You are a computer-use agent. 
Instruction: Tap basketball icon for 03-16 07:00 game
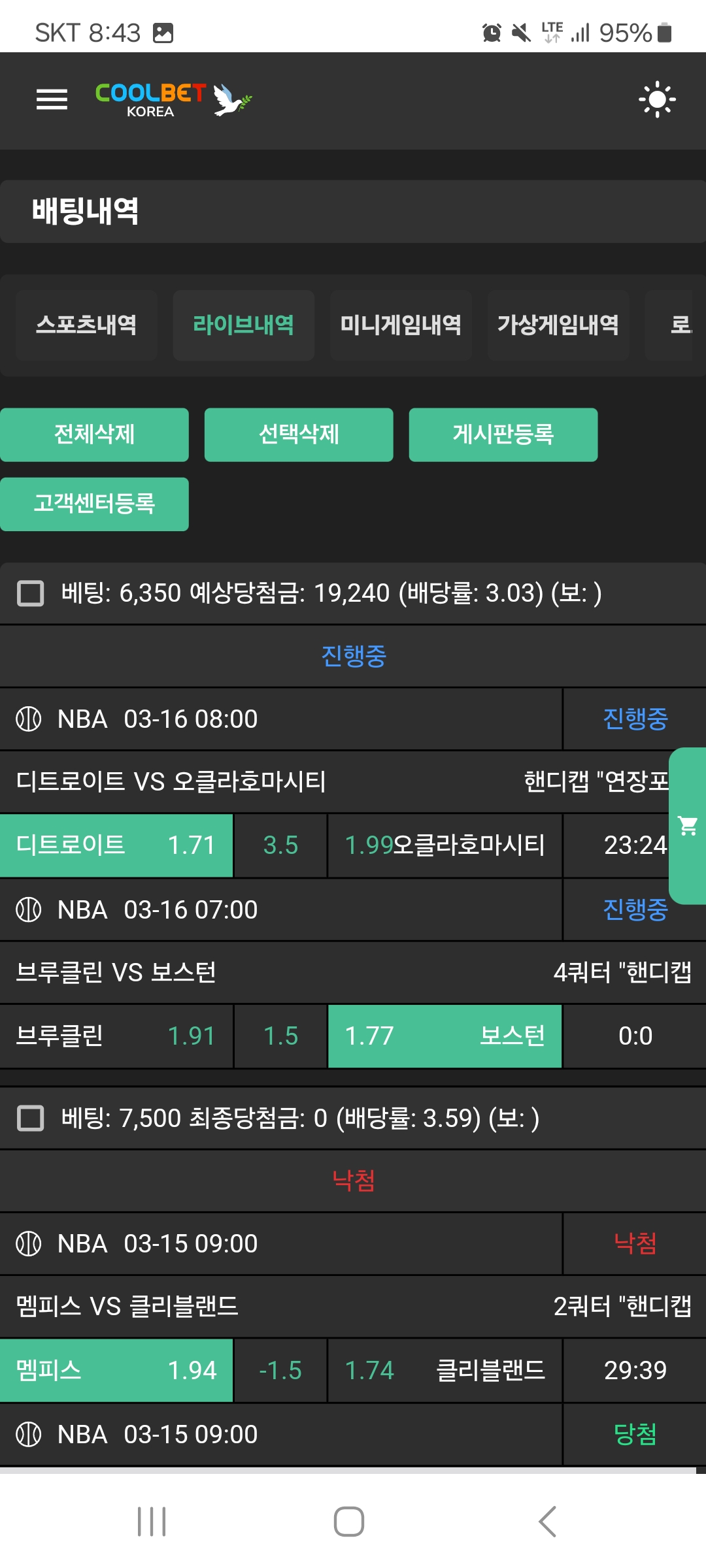point(29,909)
